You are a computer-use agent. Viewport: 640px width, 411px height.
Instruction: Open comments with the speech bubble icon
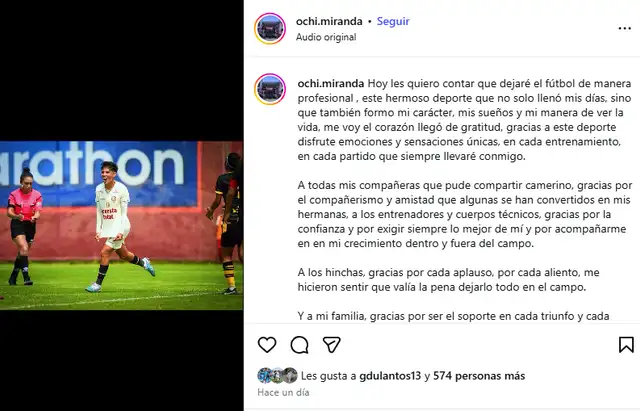299,345
